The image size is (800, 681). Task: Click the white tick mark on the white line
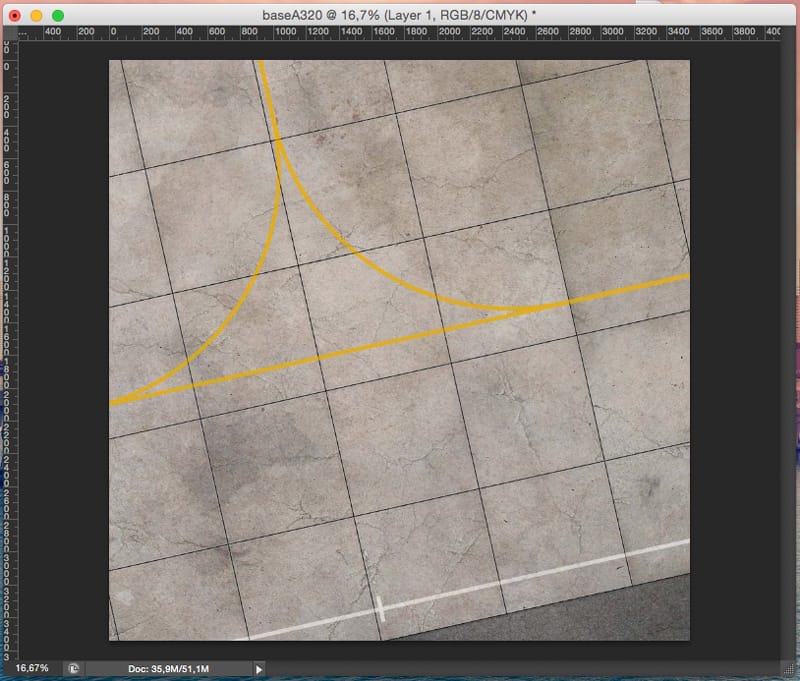(x=381, y=608)
